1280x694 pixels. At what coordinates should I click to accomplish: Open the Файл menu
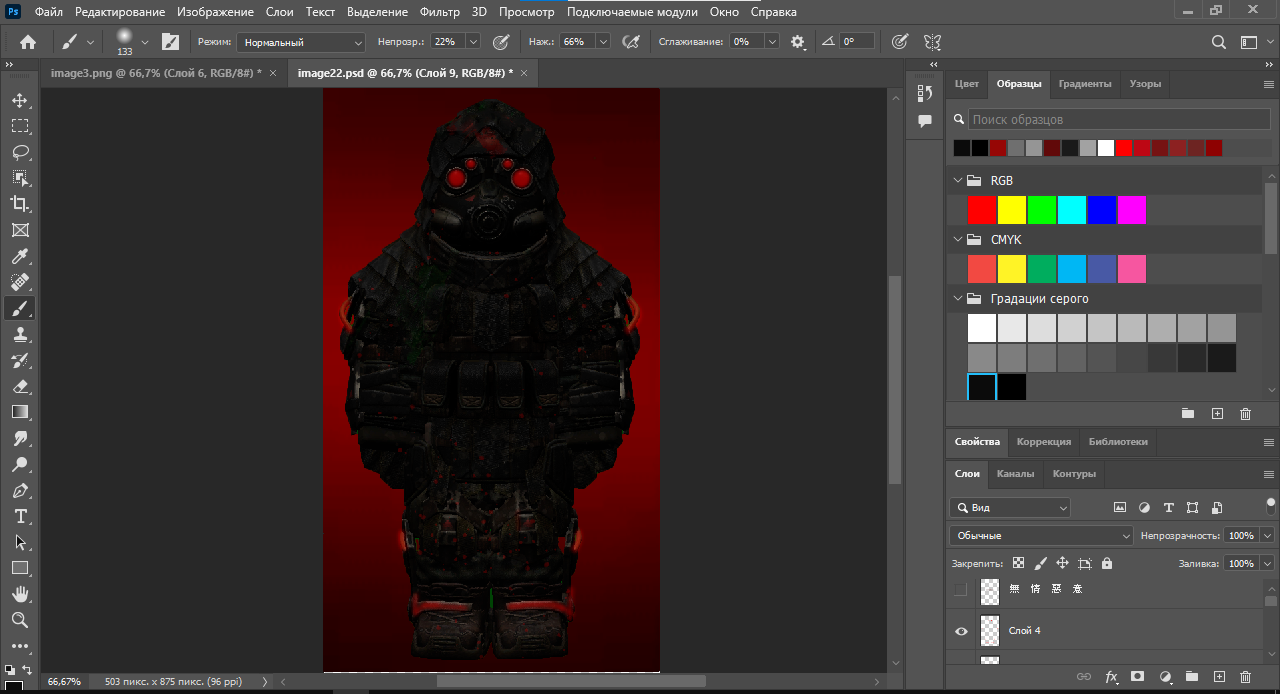[x=49, y=12]
